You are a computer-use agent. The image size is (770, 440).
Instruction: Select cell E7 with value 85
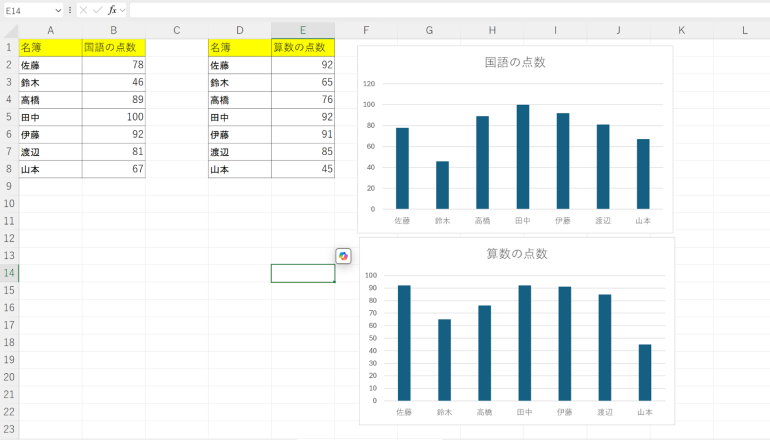pos(303,152)
